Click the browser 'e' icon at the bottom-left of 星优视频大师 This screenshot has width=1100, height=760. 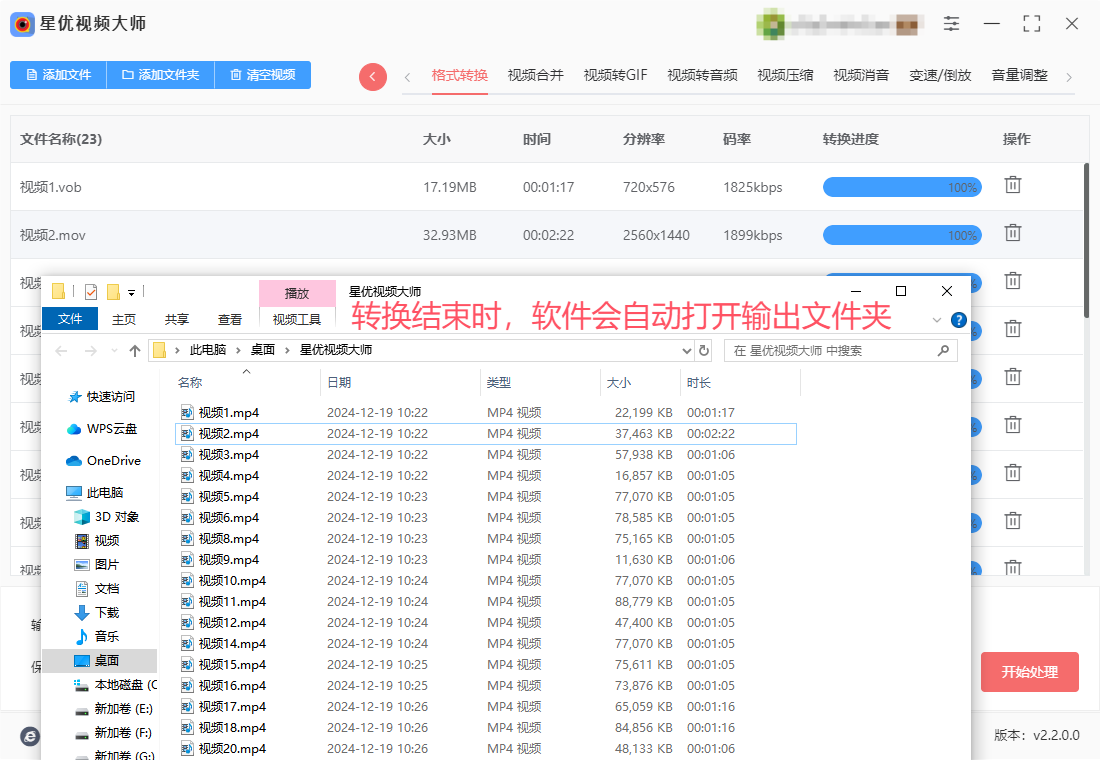click(29, 736)
